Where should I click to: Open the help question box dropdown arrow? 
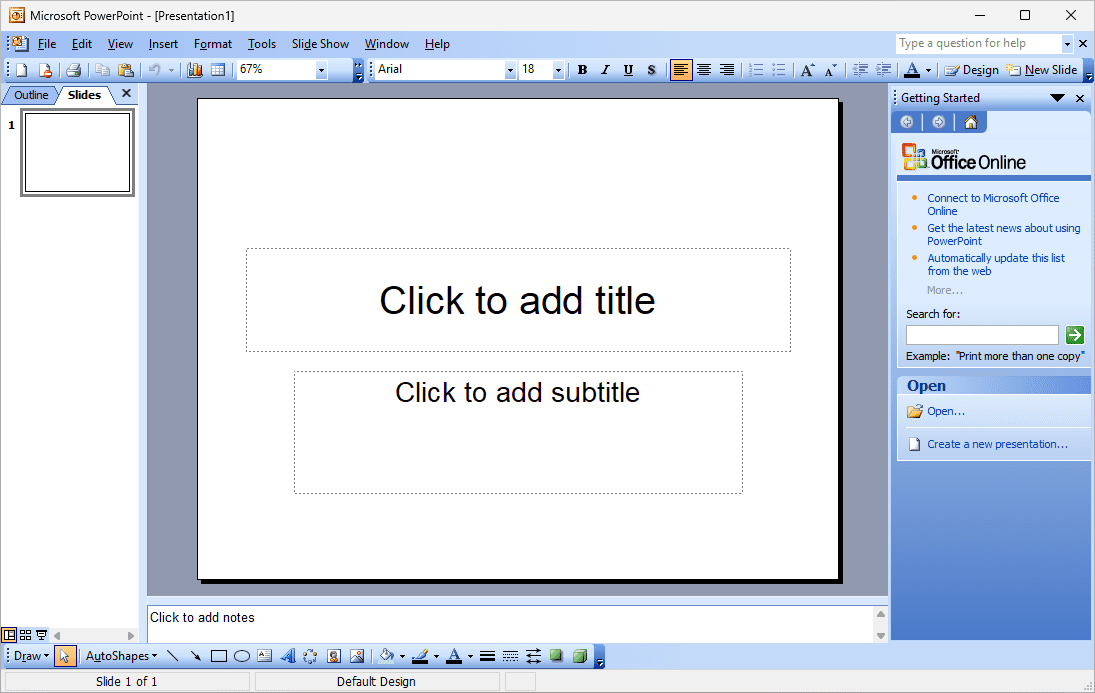1067,44
